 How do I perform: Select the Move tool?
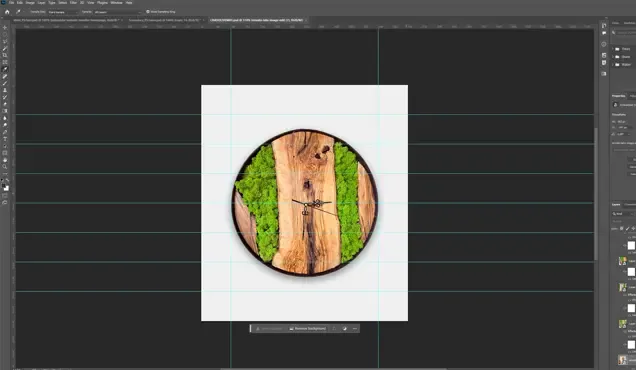pyautogui.click(x=5, y=28)
